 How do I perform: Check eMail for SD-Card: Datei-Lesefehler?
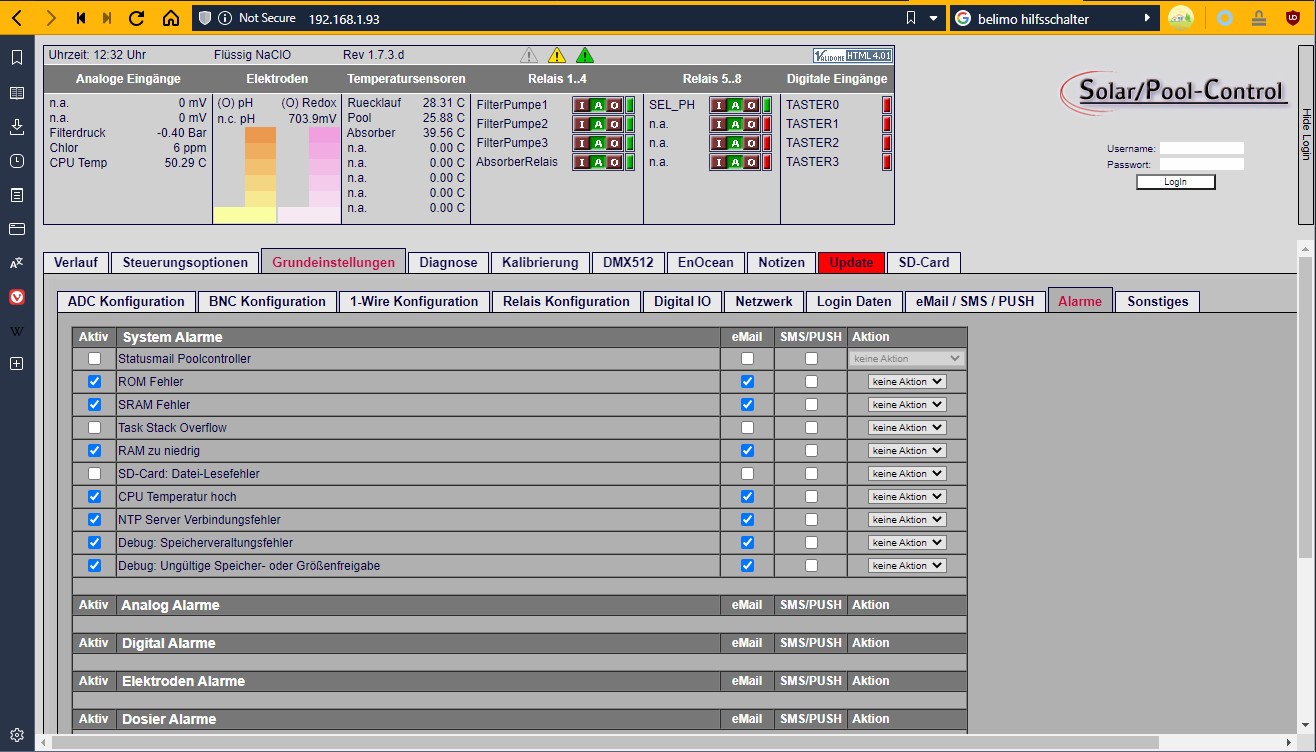[747, 473]
